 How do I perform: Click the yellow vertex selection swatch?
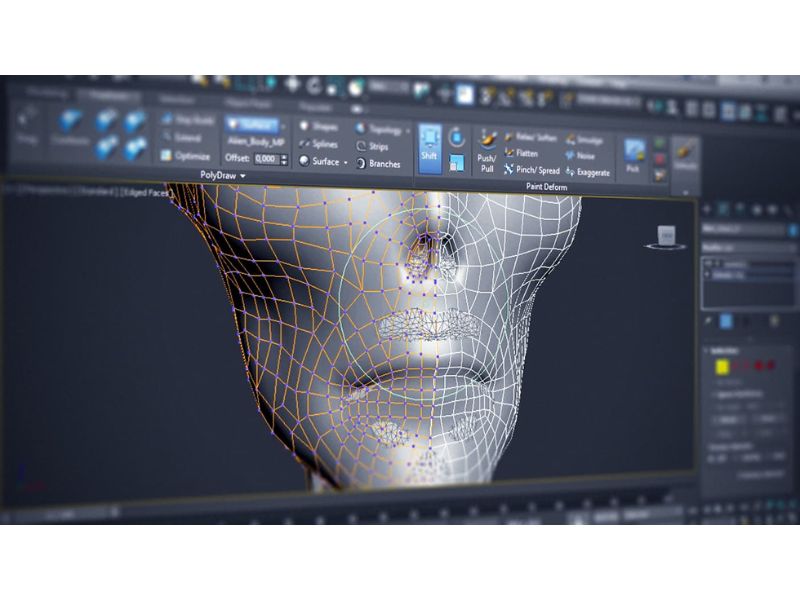tap(722, 368)
